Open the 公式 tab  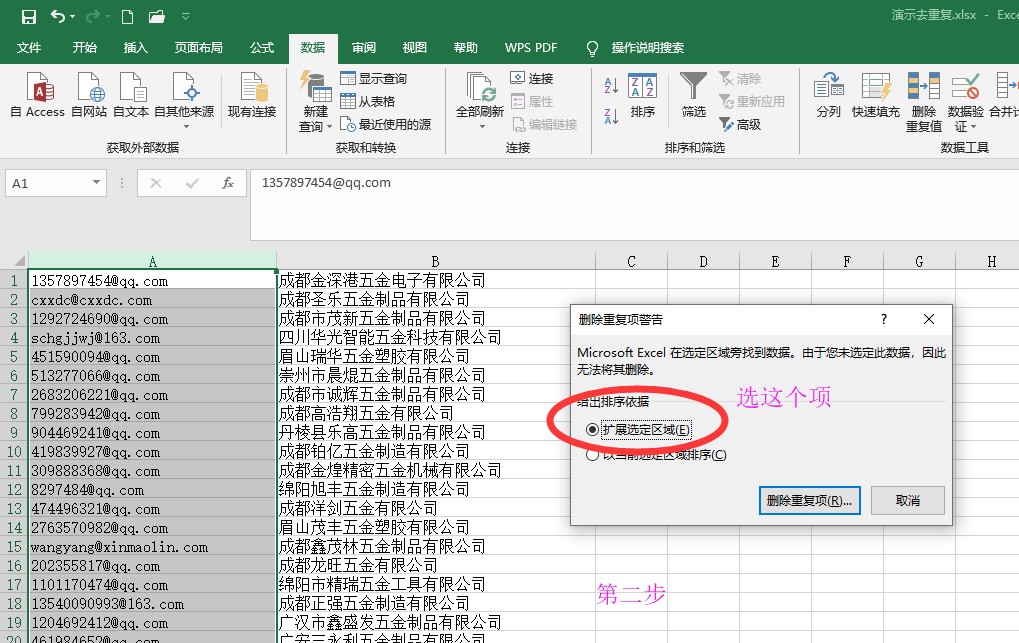(262, 47)
